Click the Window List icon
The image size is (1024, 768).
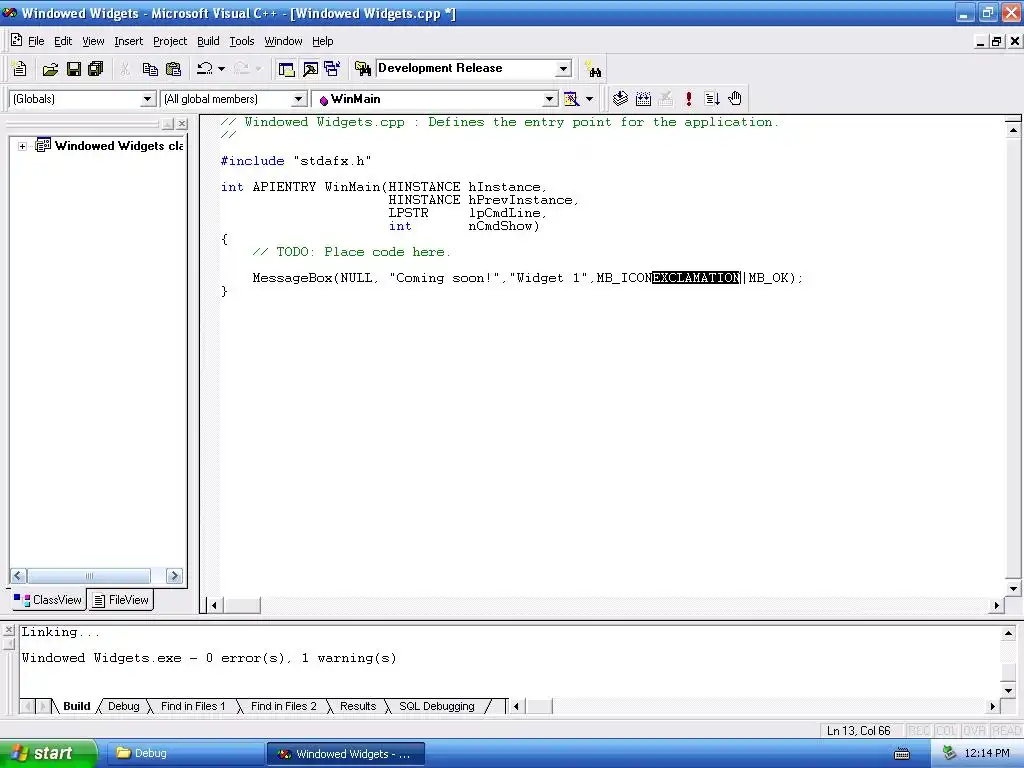[x=332, y=69]
